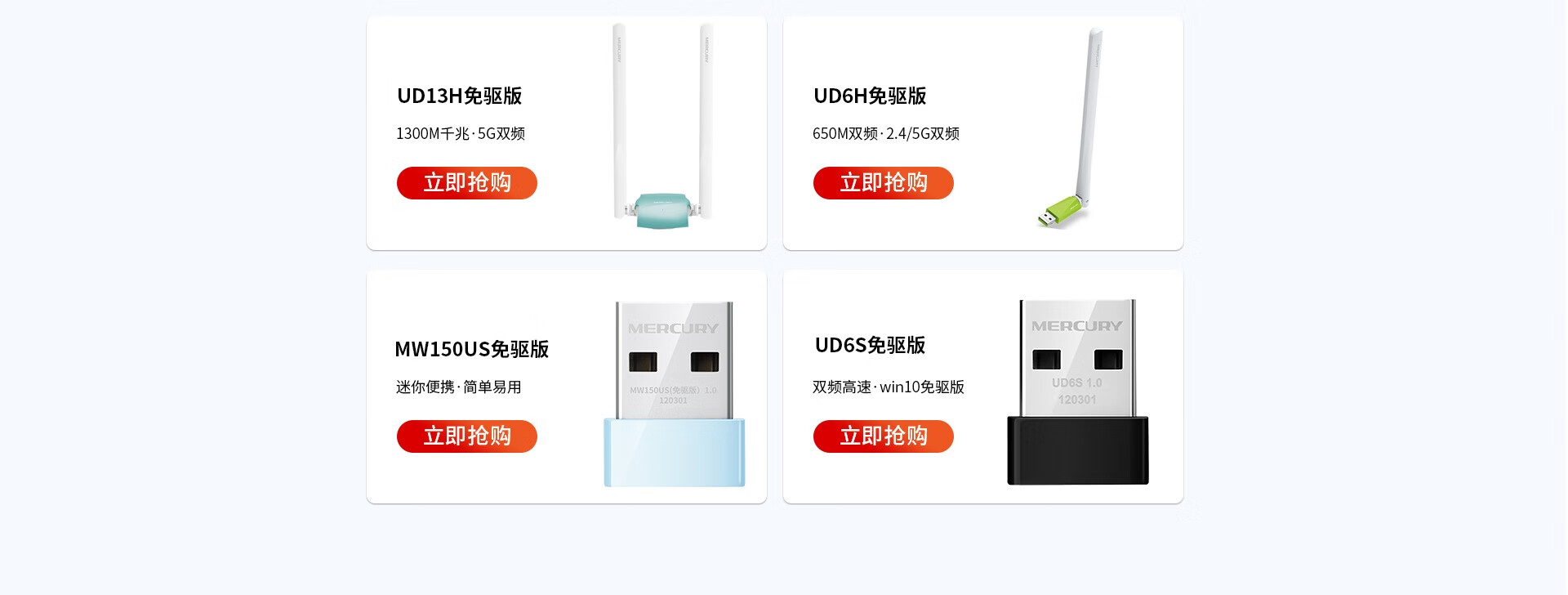Click 立即抢购 button under UD6S免驱版
Viewport: 1568px width, 595px height.
[x=884, y=436]
